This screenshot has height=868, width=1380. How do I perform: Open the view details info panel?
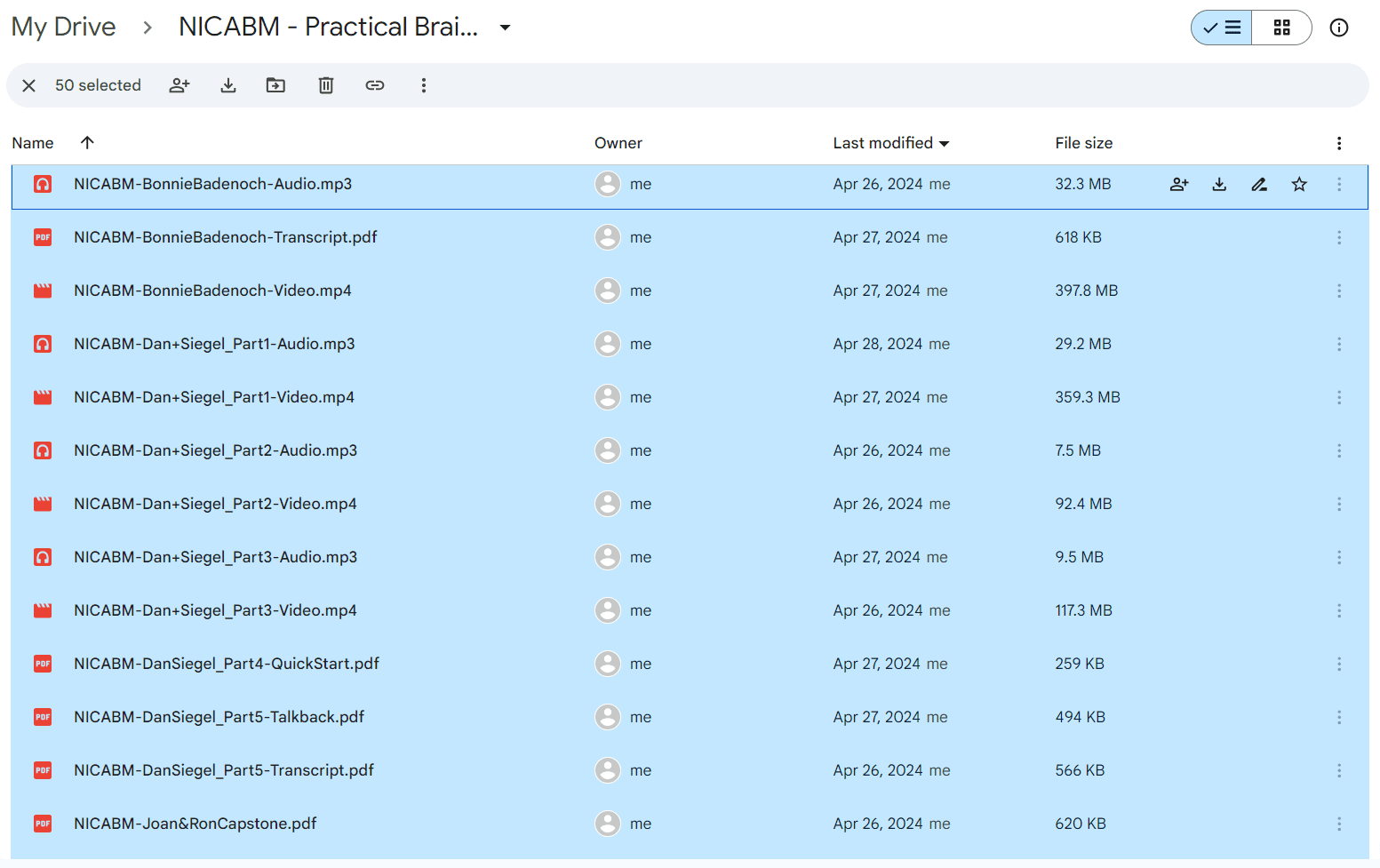tap(1339, 28)
